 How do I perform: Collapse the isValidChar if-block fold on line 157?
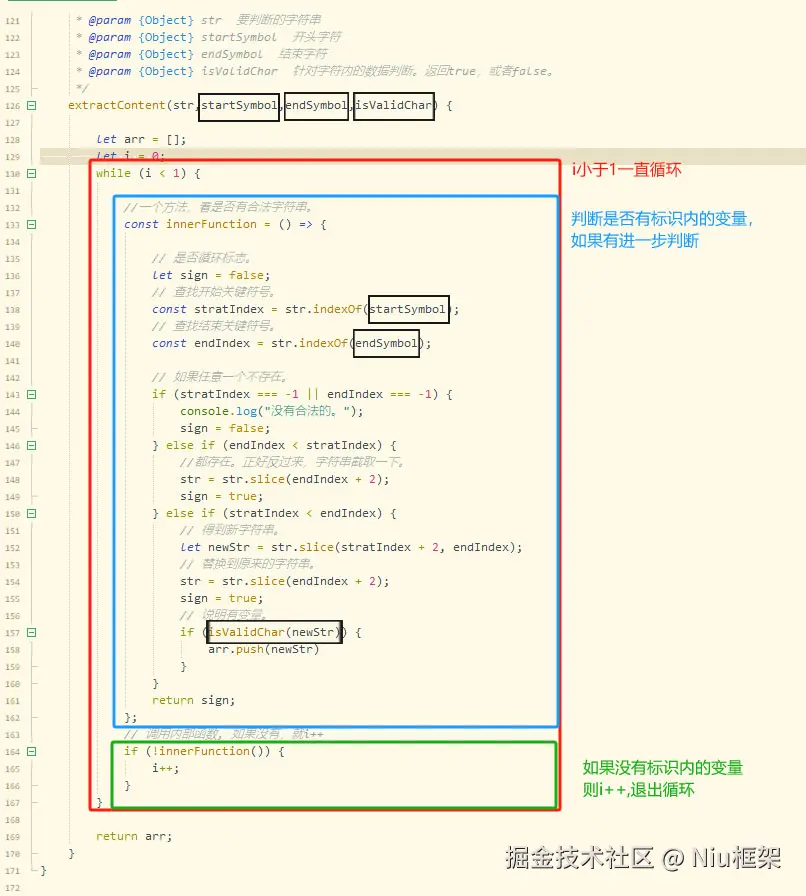click(x=33, y=632)
